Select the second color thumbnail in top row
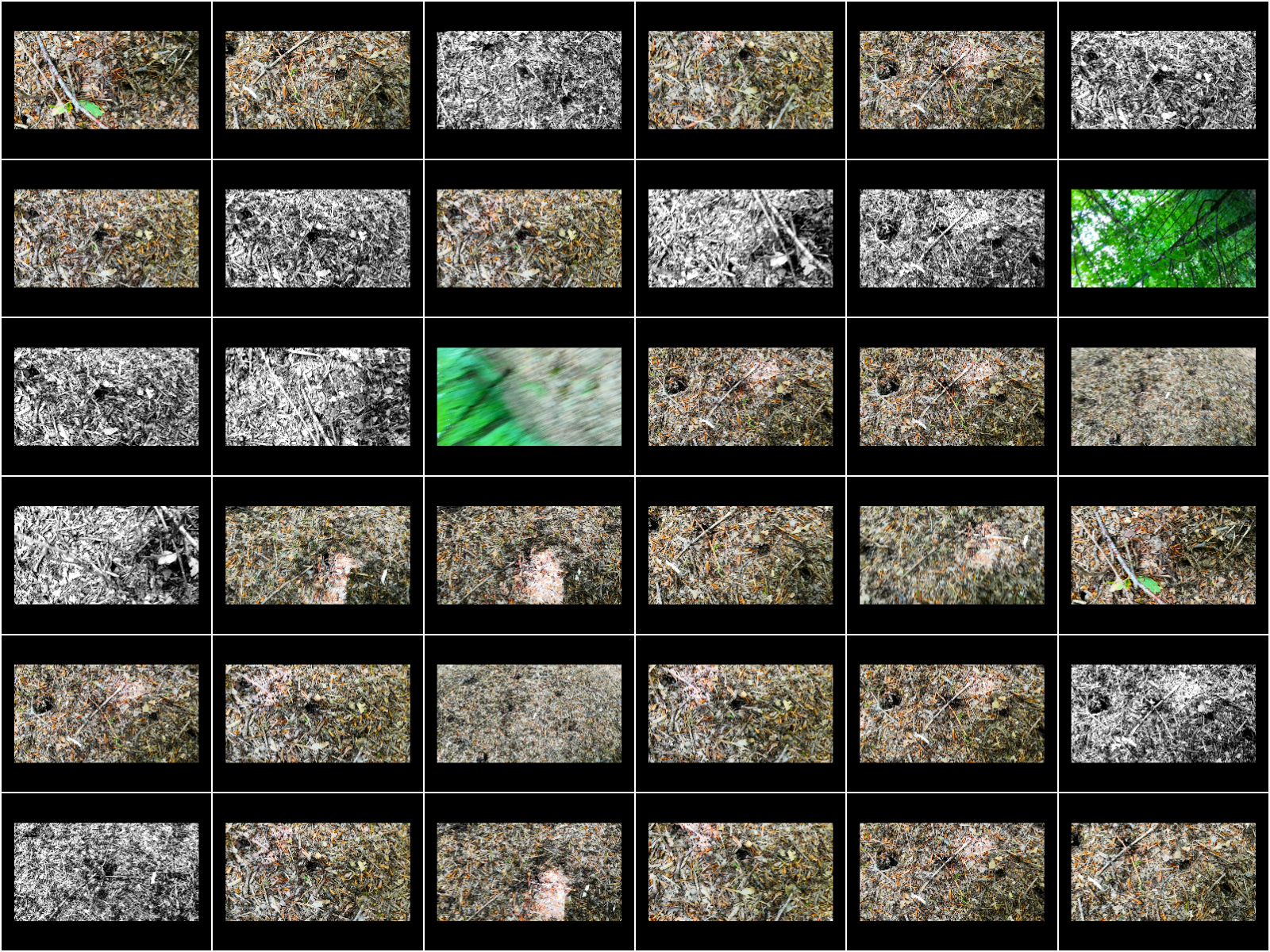Viewport: 1270px width, 952px height. (317, 80)
